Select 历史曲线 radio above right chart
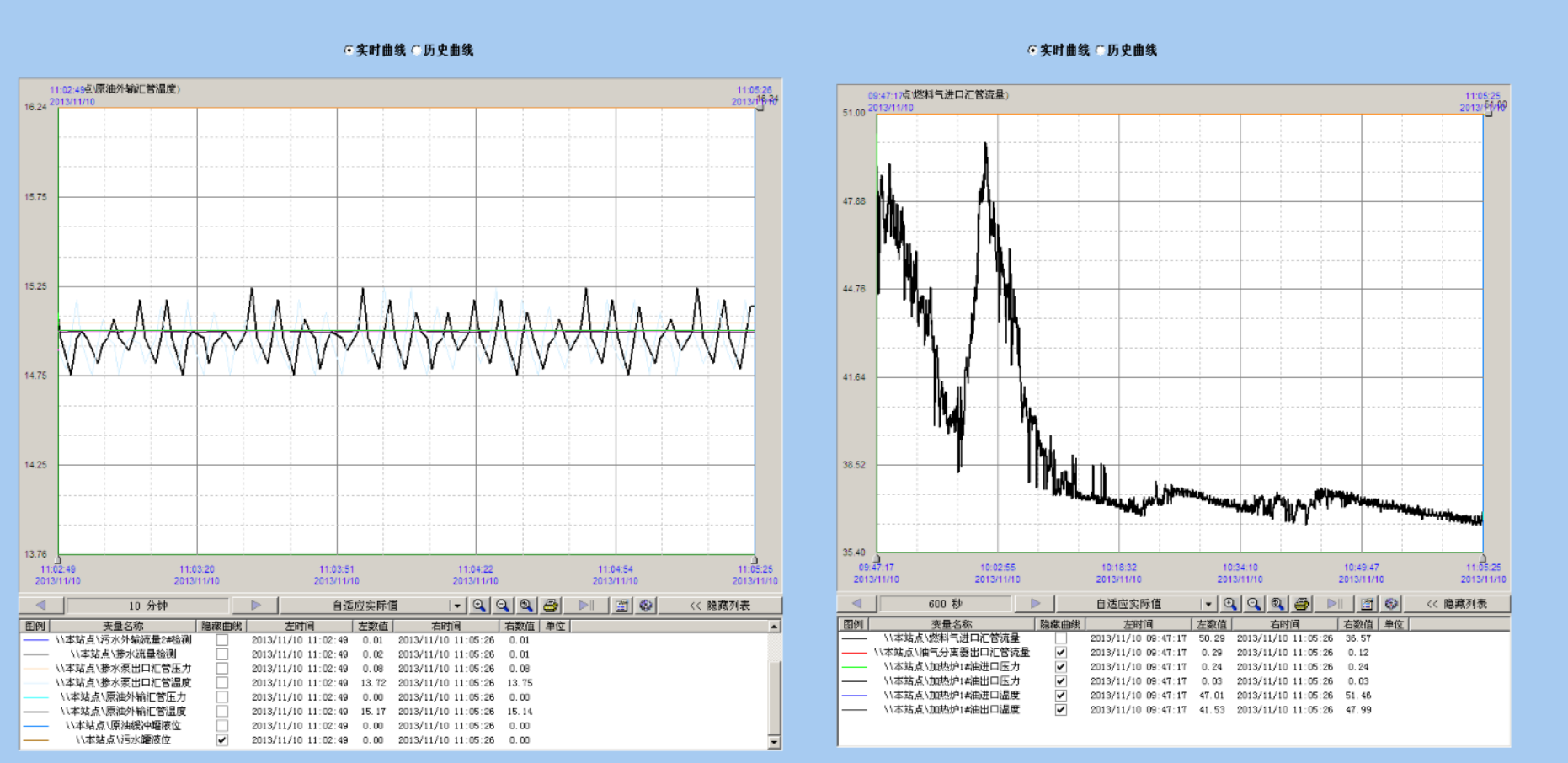 pyautogui.click(x=1101, y=51)
